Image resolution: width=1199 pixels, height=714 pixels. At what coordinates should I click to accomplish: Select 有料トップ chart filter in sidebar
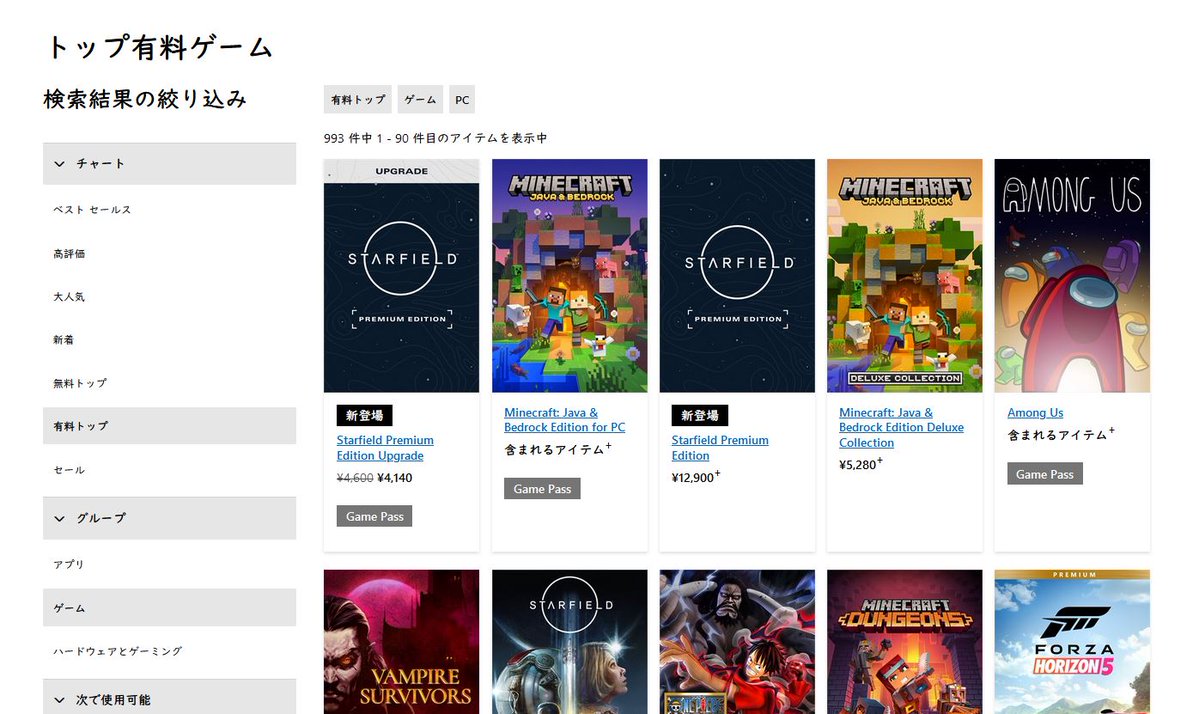click(169, 426)
